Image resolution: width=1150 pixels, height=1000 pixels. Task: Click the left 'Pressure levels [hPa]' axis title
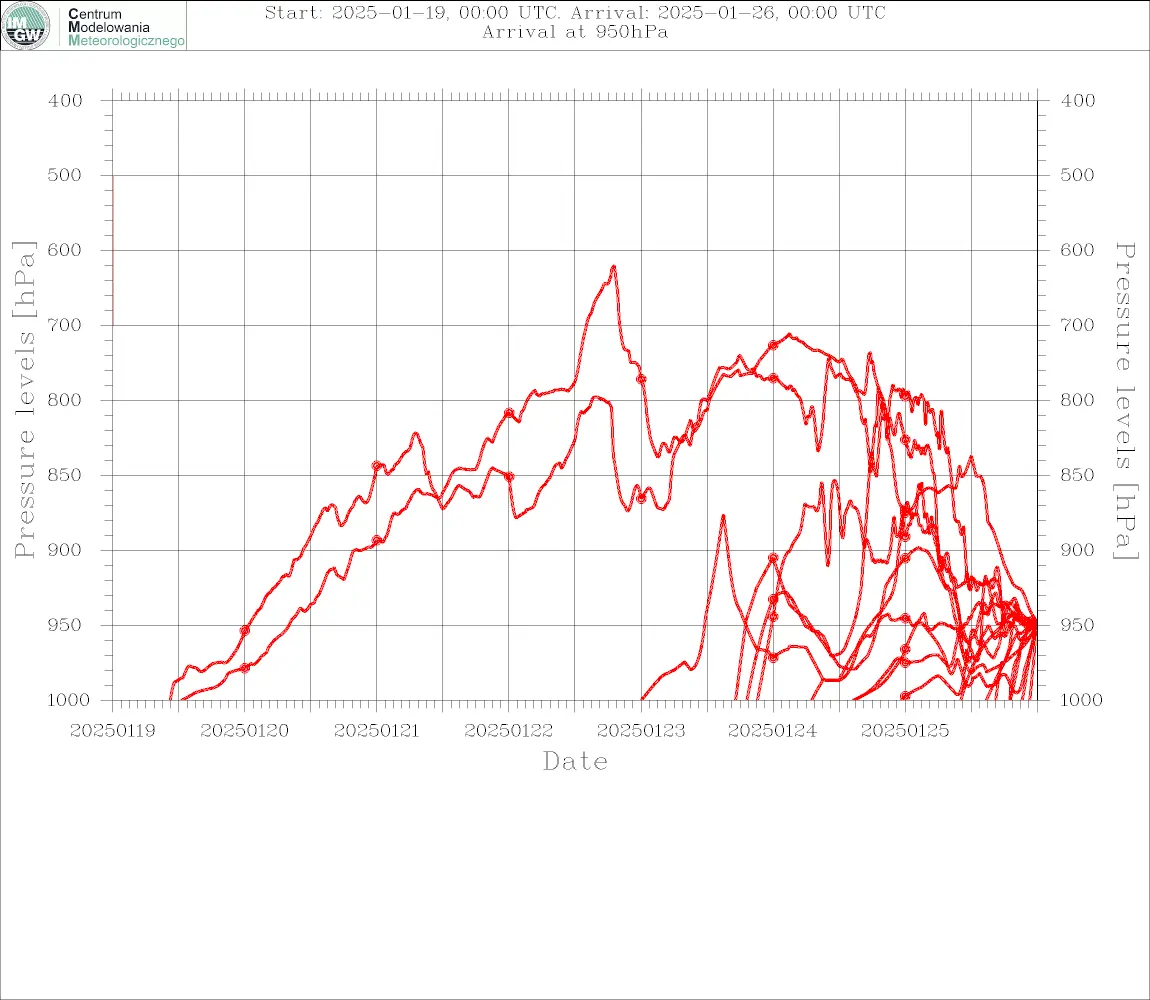click(x=24, y=400)
